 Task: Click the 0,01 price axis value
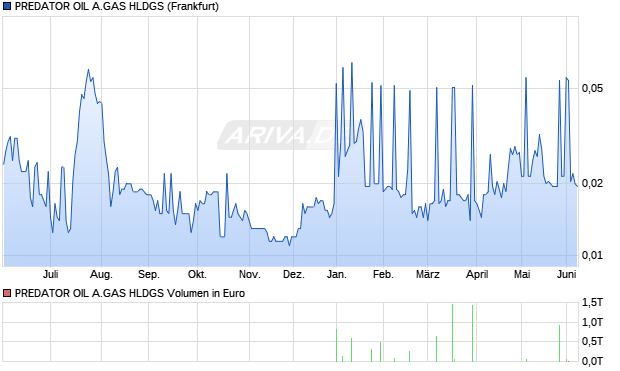click(592, 256)
